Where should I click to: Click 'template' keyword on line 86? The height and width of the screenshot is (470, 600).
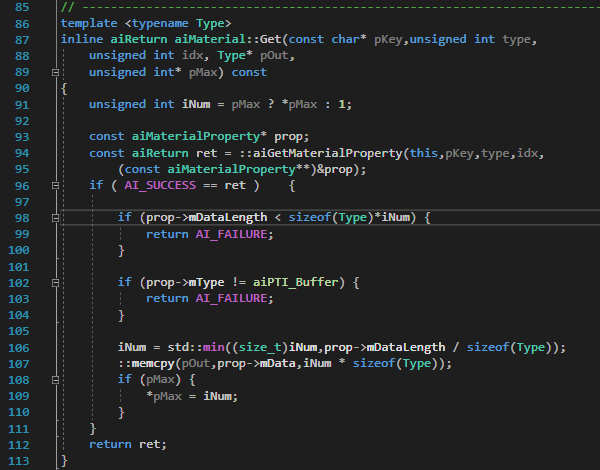click(89, 23)
